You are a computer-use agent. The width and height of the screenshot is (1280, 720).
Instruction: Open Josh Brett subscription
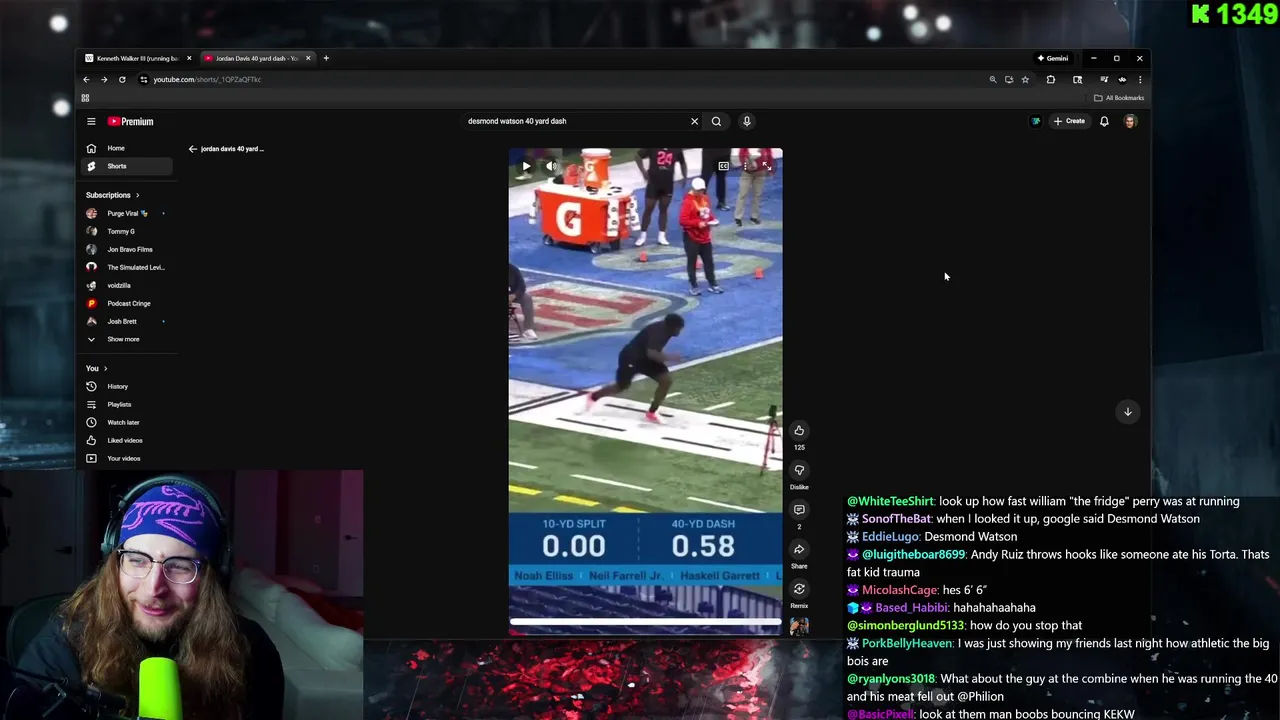(x=126, y=321)
